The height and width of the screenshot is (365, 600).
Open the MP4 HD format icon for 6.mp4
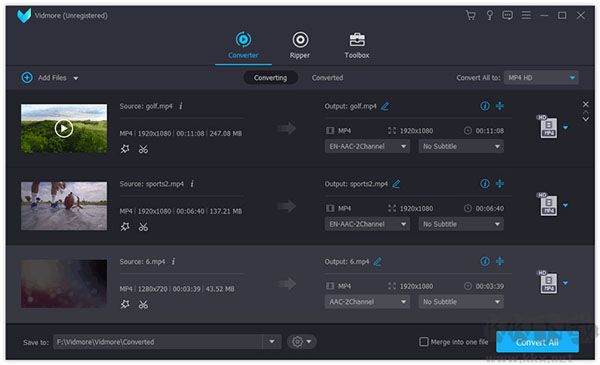548,282
